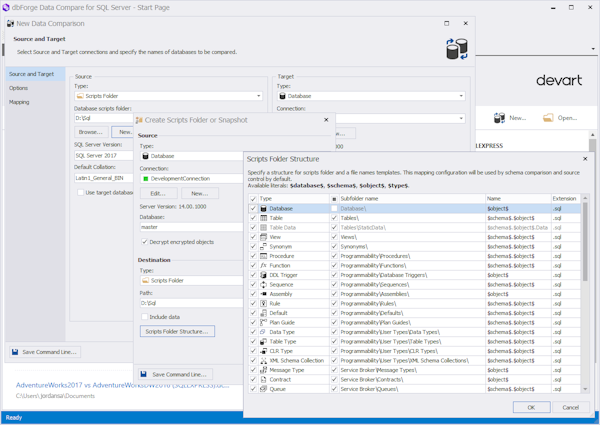Expand the Start Page top-right dropdown arrow
Screen dimensions: 600x425
[x=593, y=49]
